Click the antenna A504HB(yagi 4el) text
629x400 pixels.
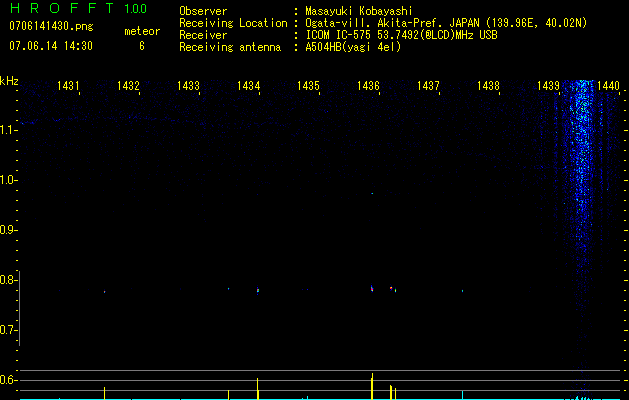[x=353, y=47]
